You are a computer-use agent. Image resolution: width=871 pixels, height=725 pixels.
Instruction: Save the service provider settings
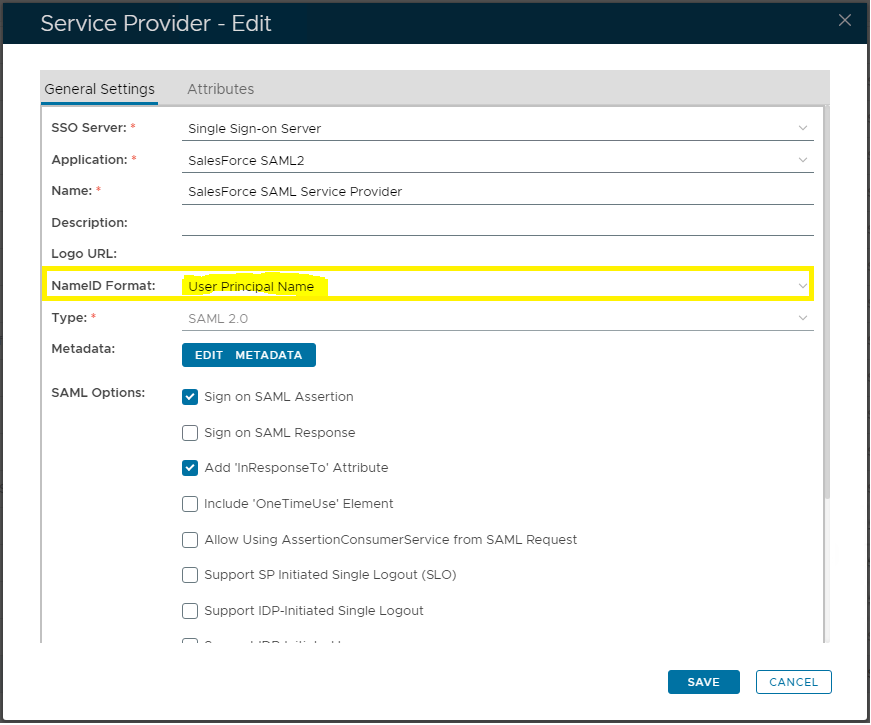point(703,682)
